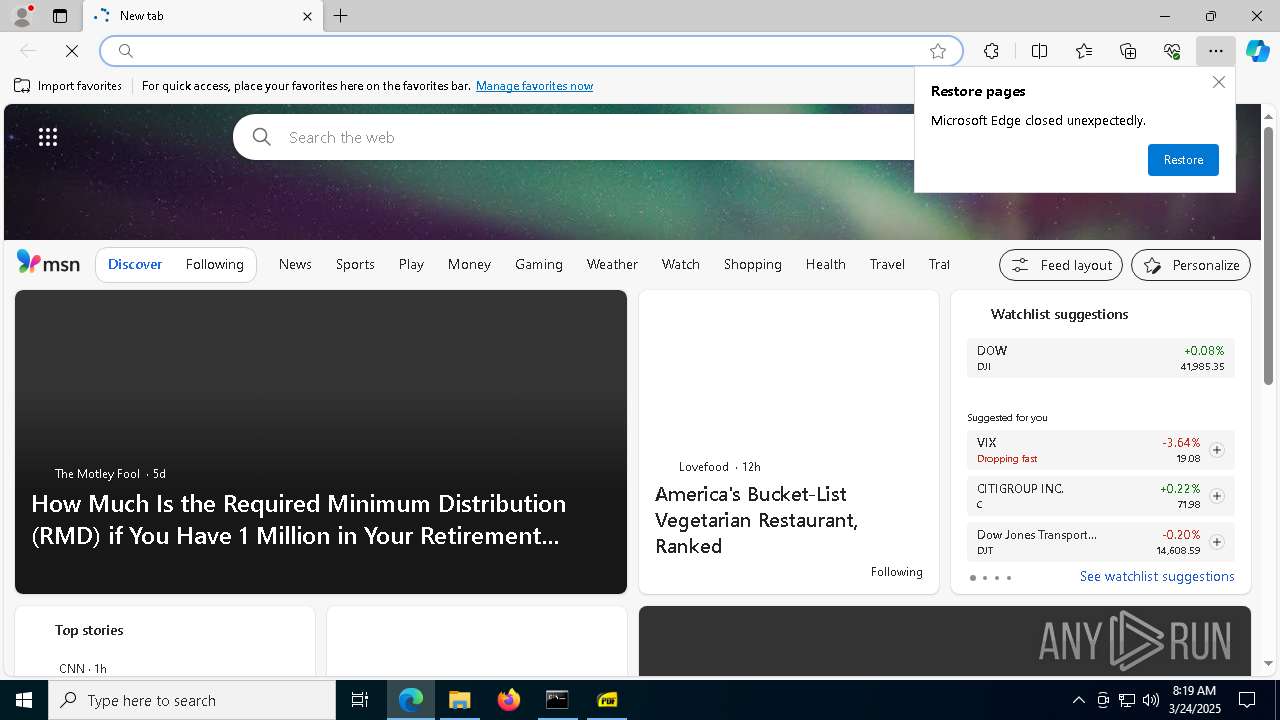This screenshot has height=720, width=1280.
Task: Open the Extensions puzzle icon
Action: pyautogui.click(x=991, y=51)
